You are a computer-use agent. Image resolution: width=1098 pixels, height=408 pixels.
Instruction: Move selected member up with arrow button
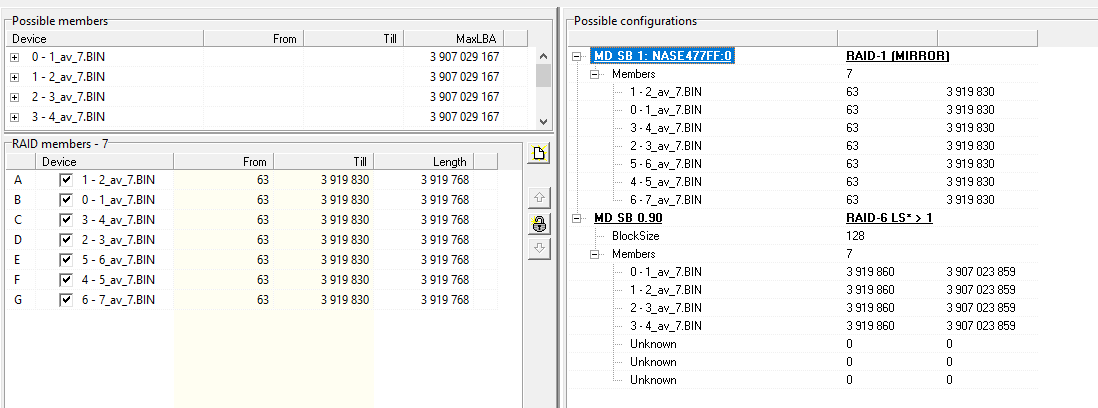click(539, 198)
